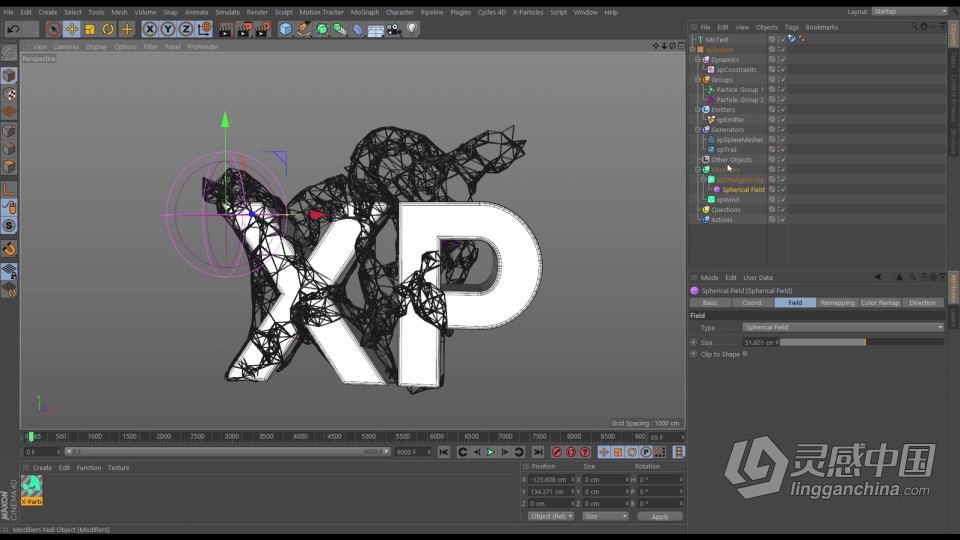The image size is (960, 540).
Task: Switch to the Coord. tab
Action: pyautogui.click(x=752, y=302)
